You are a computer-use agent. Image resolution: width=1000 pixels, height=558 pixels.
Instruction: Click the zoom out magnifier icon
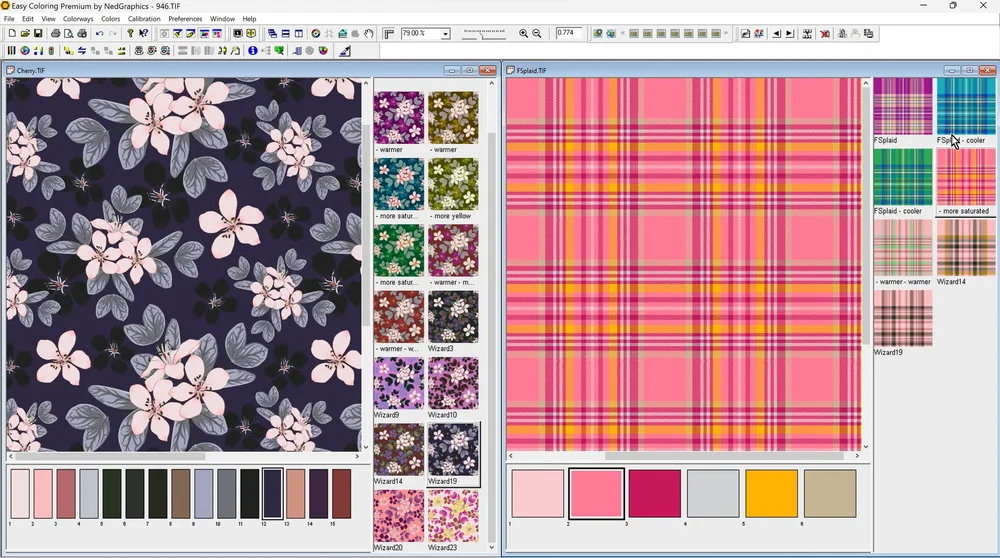click(537, 34)
